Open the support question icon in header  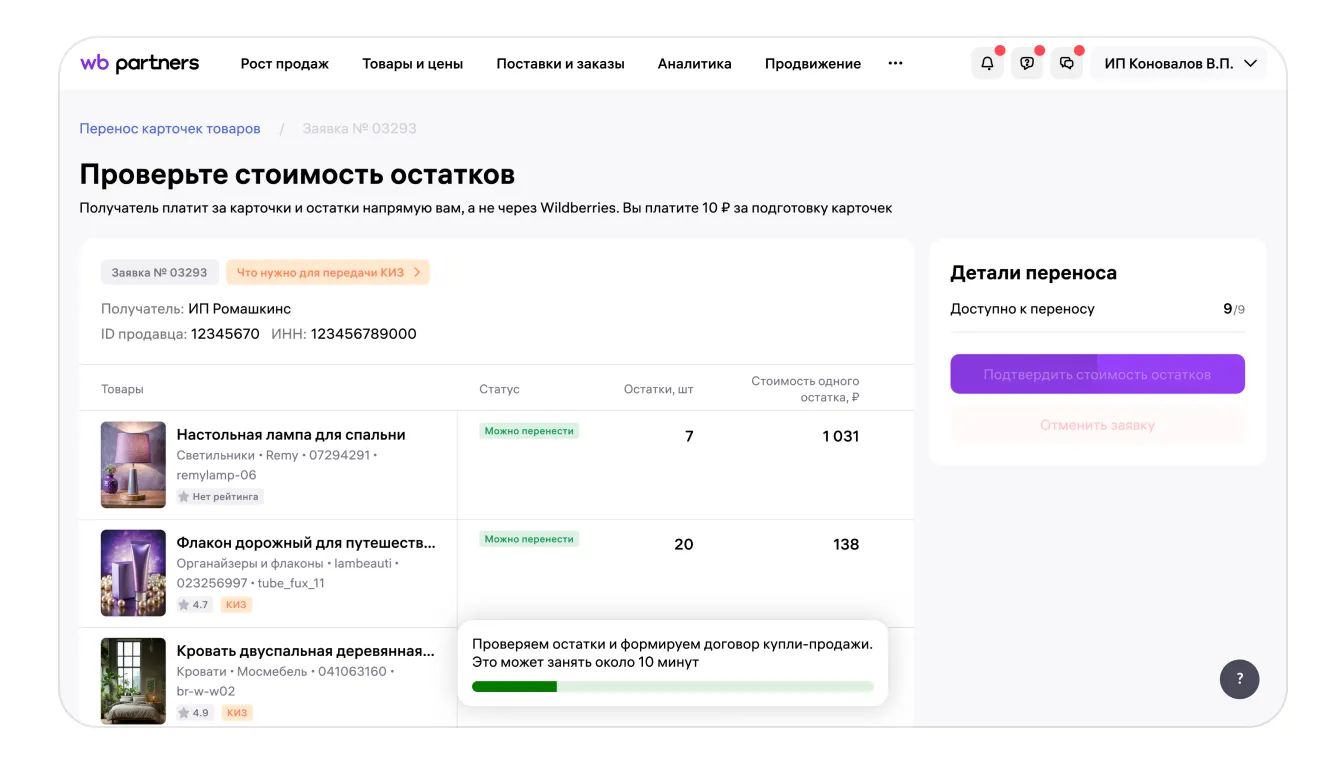1027,64
